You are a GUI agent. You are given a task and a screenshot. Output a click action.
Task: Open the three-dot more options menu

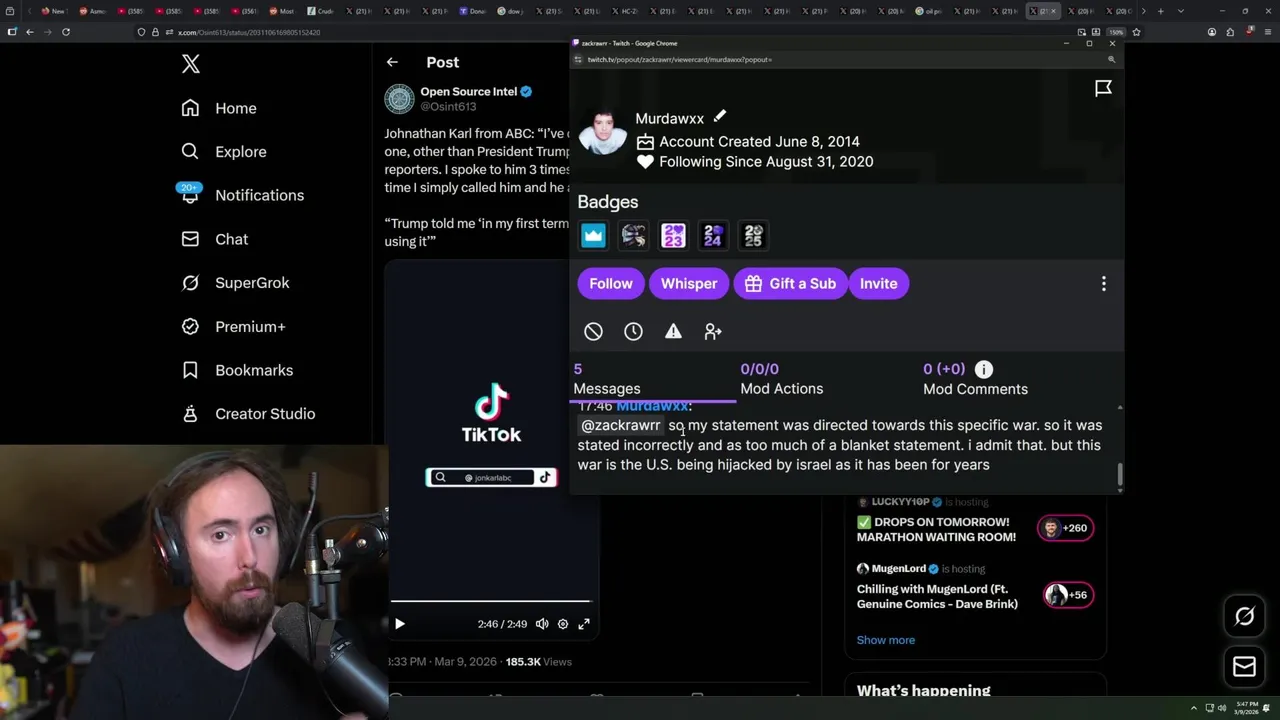point(1104,284)
